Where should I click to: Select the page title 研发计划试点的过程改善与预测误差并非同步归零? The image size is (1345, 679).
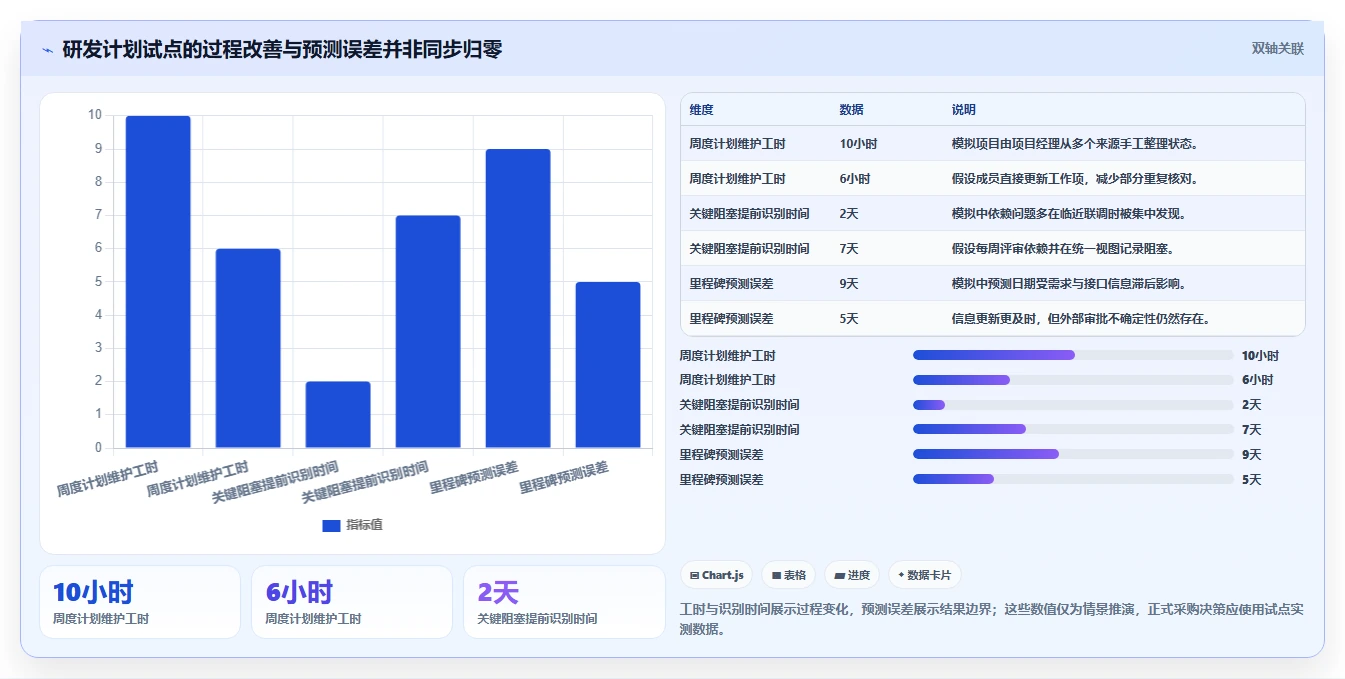(x=282, y=50)
